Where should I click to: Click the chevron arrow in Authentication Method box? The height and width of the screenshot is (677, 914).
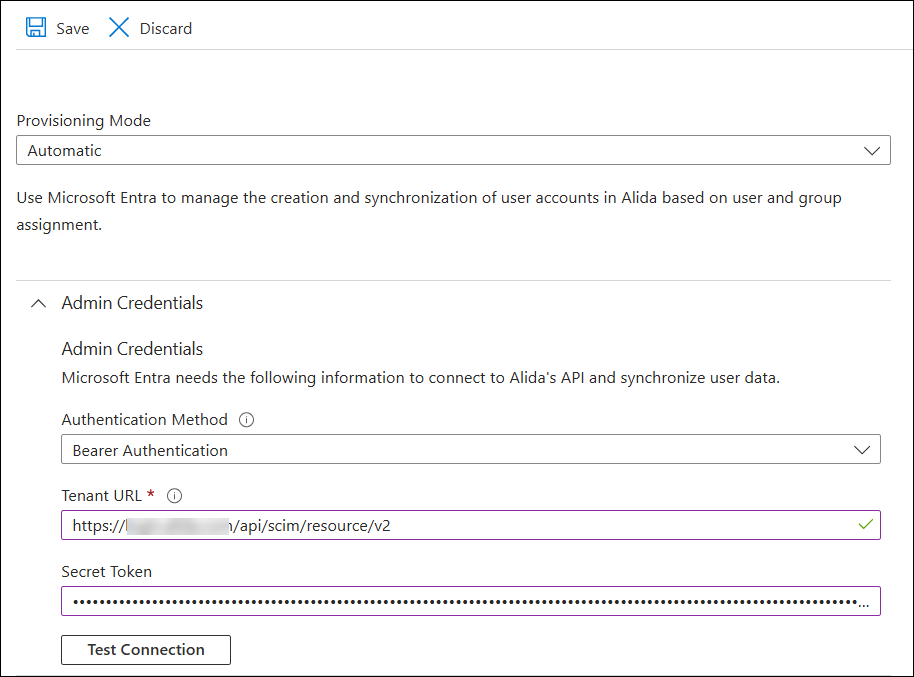pyautogui.click(x=862, y=450)
